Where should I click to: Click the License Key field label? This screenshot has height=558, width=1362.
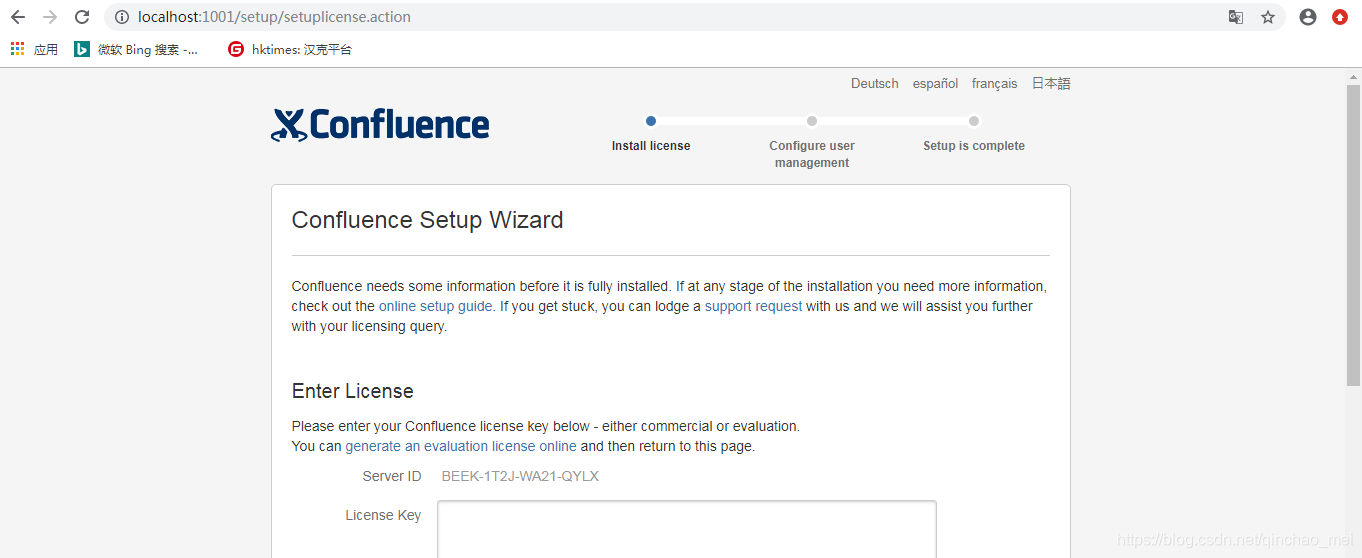click(383, 515)
